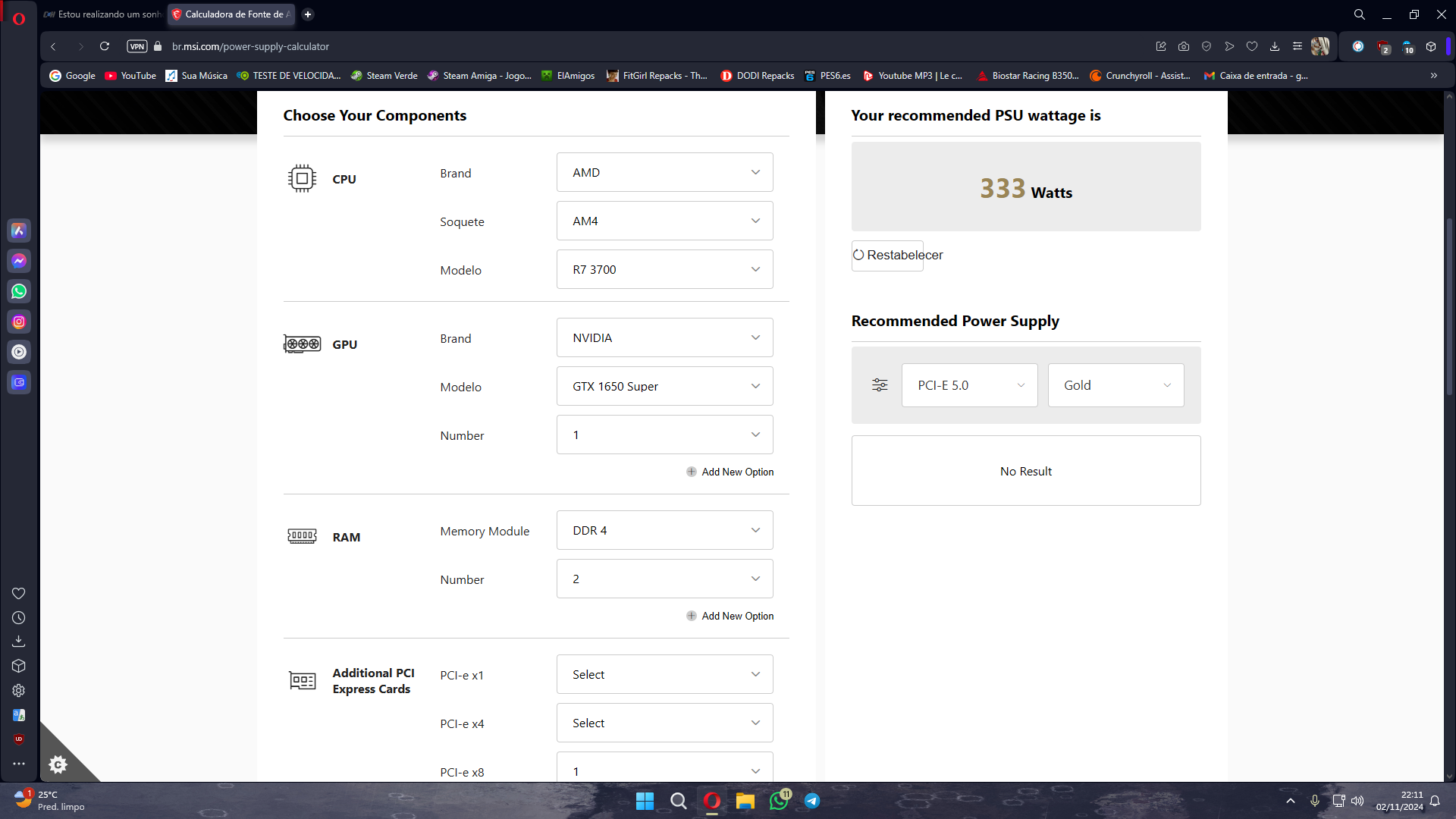Open downloads from the address bar toolbar

(x=1275, y=46)
